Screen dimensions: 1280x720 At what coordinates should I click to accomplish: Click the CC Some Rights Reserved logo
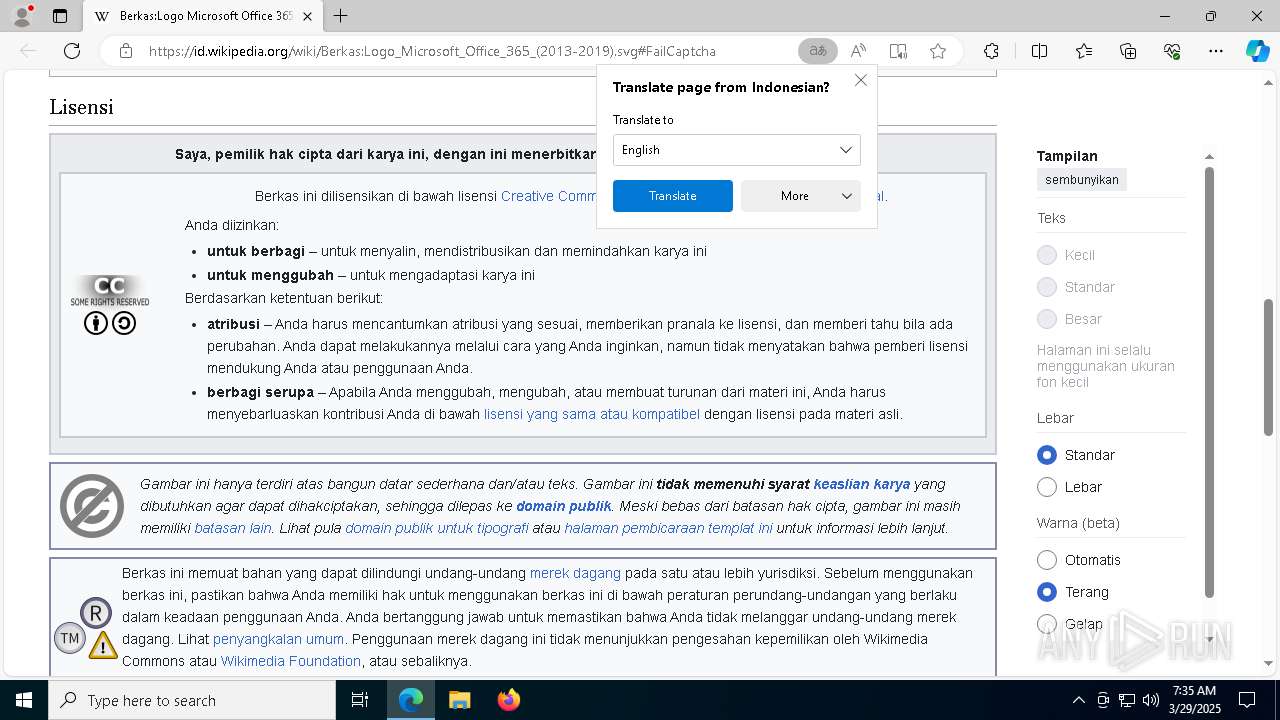tap(110, 290)
